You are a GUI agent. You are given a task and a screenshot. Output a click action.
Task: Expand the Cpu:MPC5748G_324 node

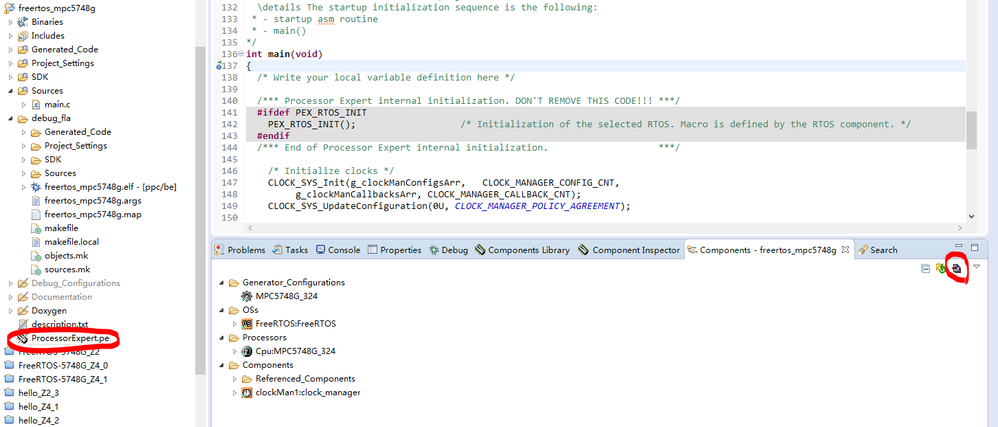(x=235, y=351)
